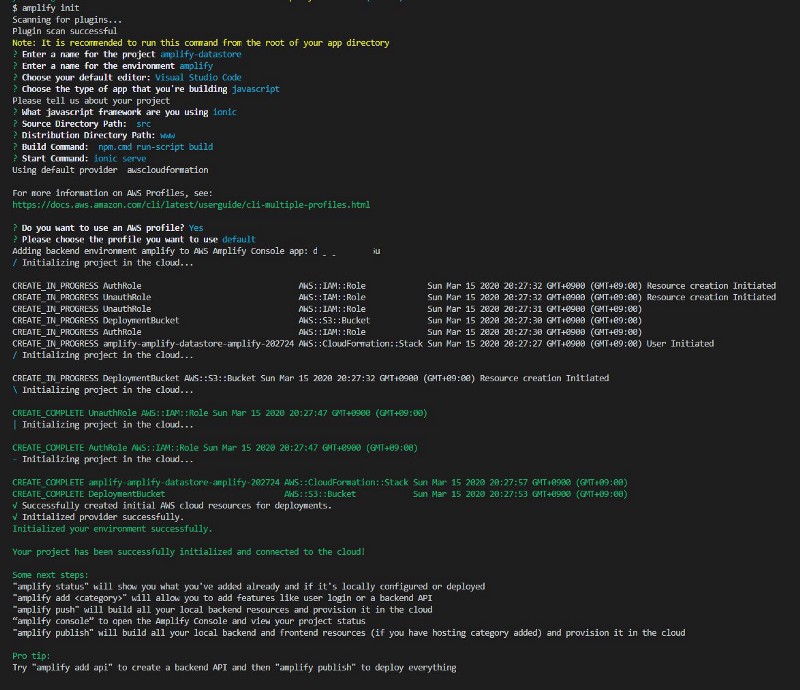This screenshot has width=800, height=690.
Task: Click the "Yes" answer for AWS profile
Action: click(x=196, y=228)
